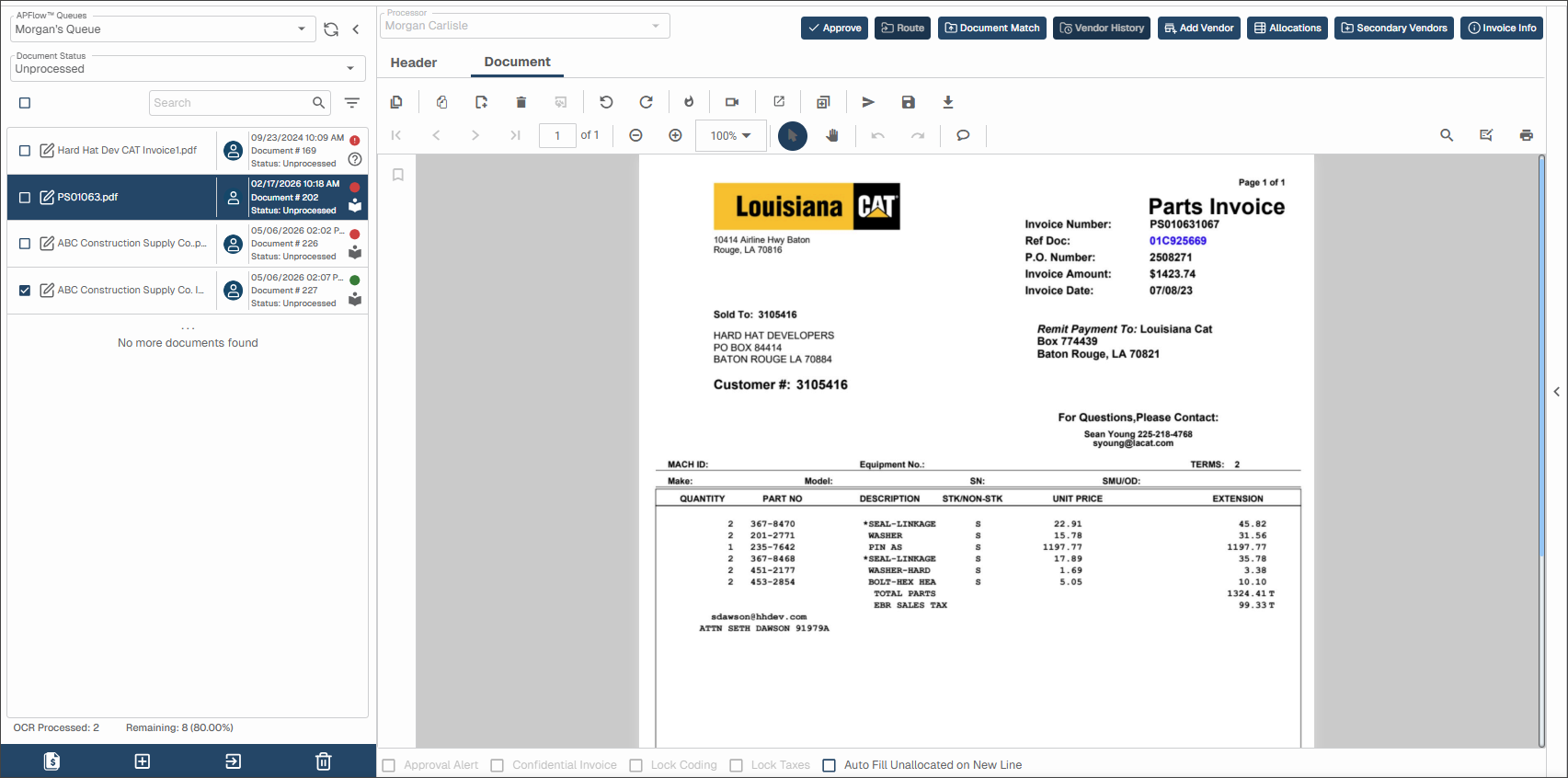The image size is (1568, 778).
Task: Click the page number input field
Action: (x=557, y=135)
